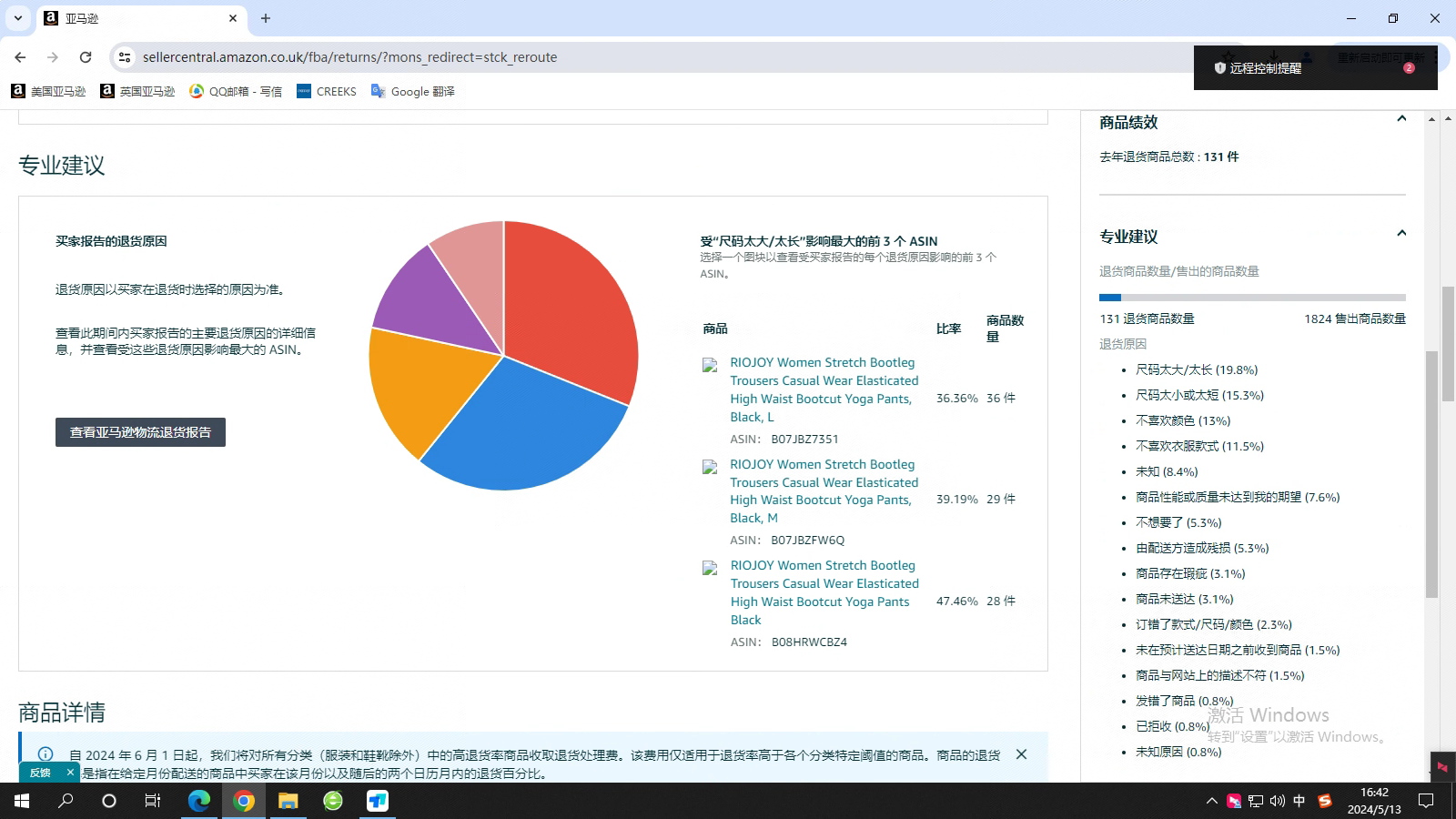
Task: Open RIOJOY Yoga Pants Black link B08HRWCBZ4
Action: 824,592
